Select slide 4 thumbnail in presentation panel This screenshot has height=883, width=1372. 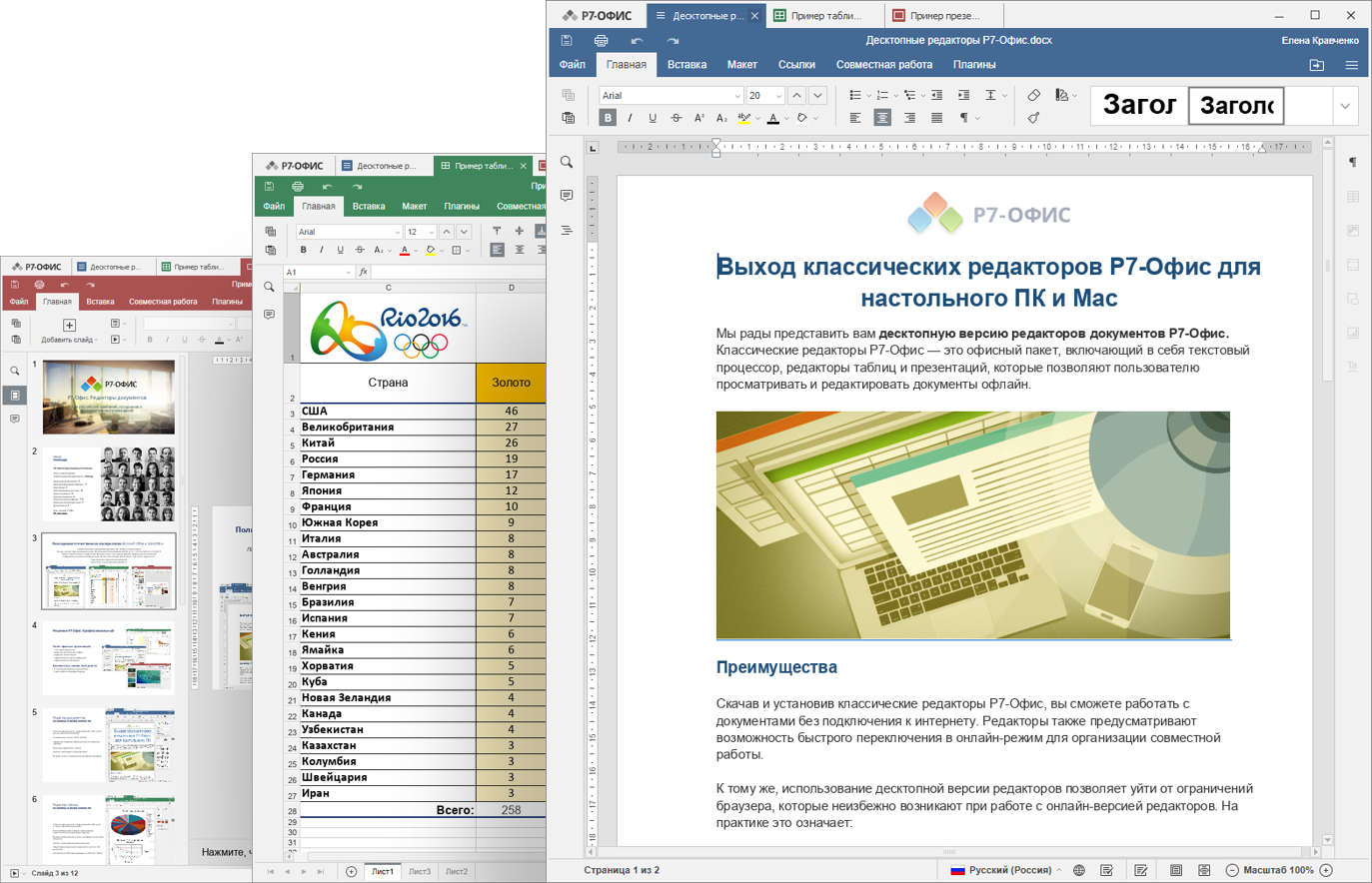(x=109, y=658)
